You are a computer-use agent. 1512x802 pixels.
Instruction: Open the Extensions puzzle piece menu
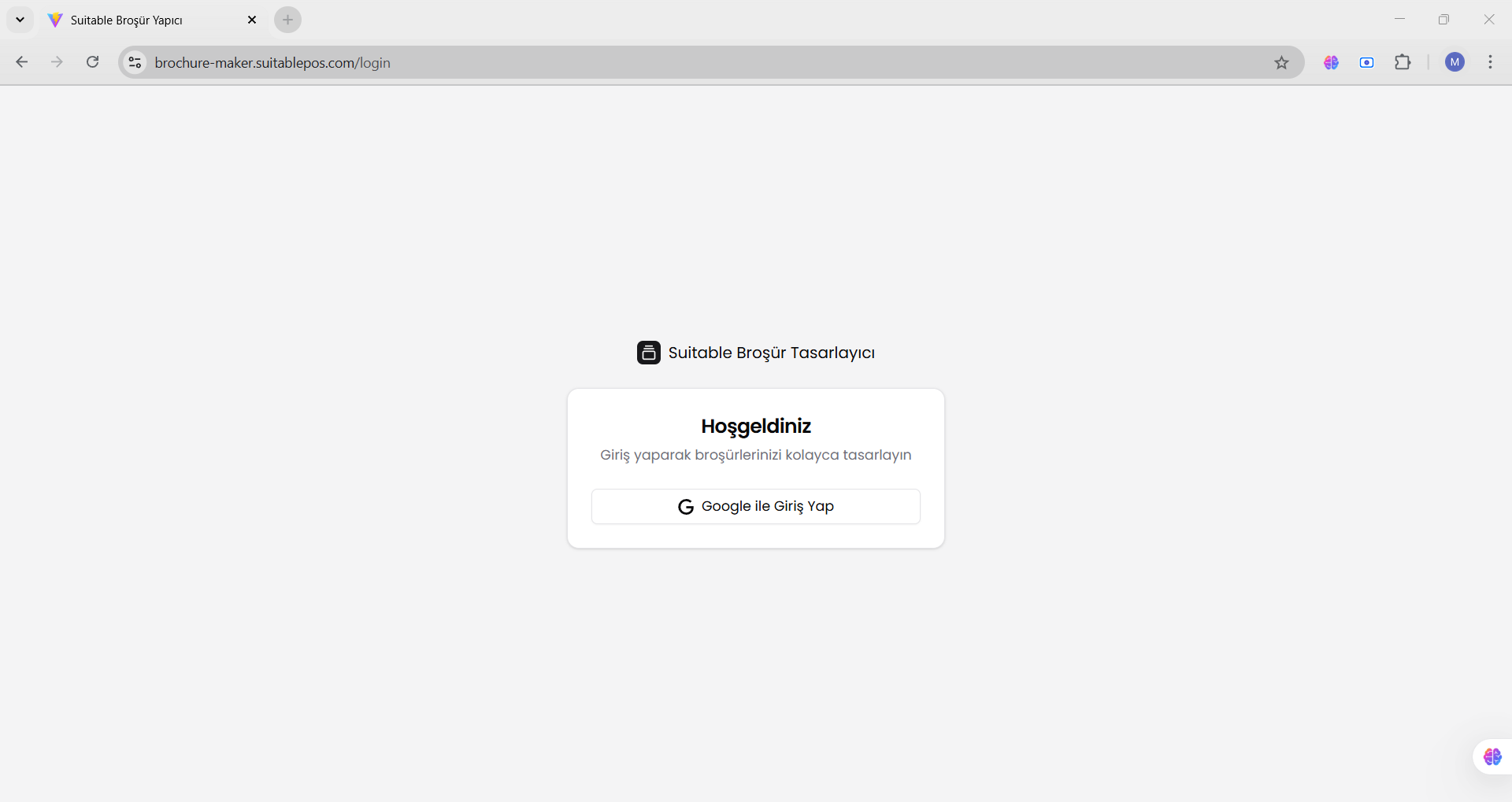pyautogui.click(x=1403, y=62)
